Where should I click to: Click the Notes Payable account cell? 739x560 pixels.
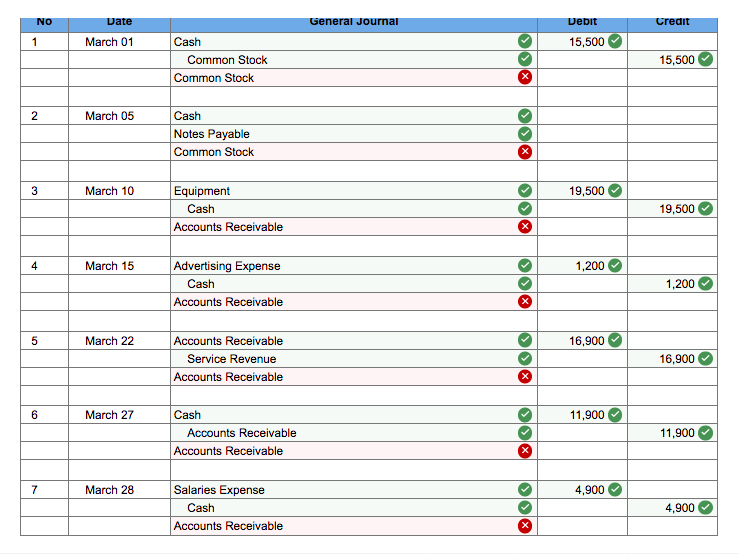353,133
